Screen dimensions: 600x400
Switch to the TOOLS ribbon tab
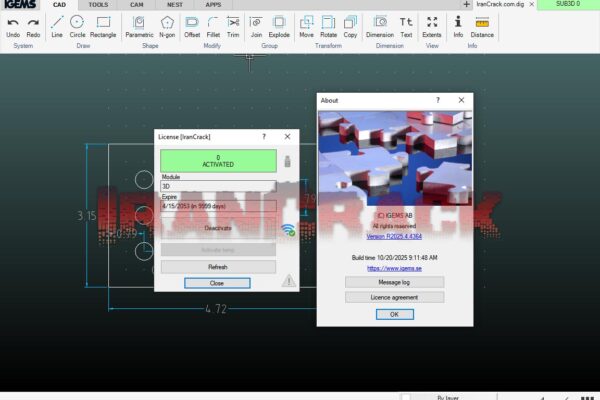click(x=98, y=5)
